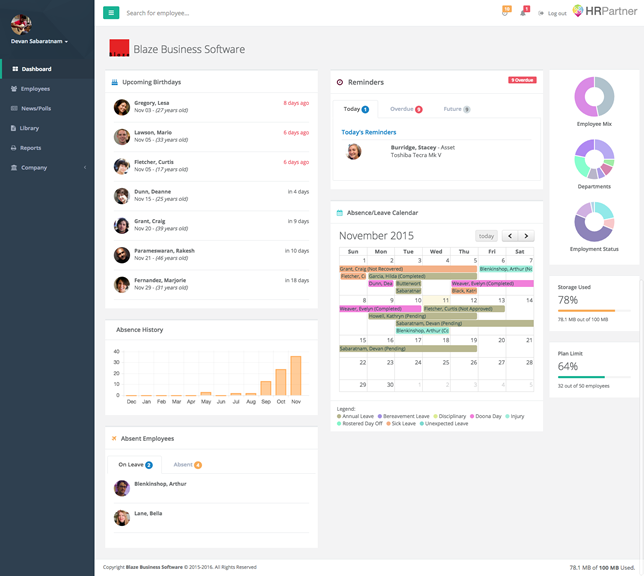Image resolution: width=644 pixels, height=576 pixels.
Task: Switch to the Today reminders tab
Action: (356, 109)
